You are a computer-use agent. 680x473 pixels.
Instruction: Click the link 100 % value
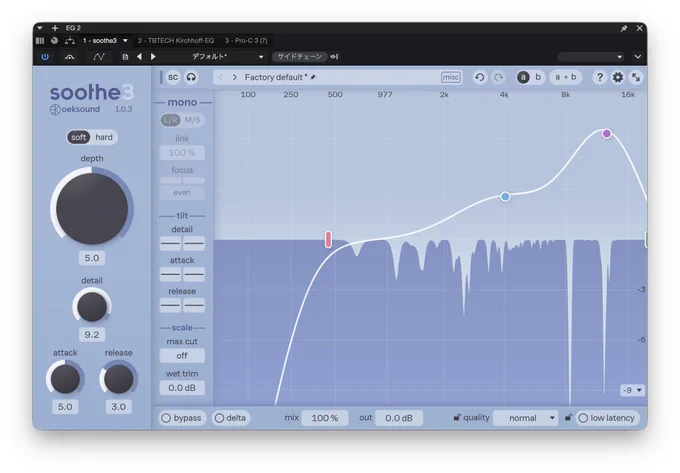(182, 153)
